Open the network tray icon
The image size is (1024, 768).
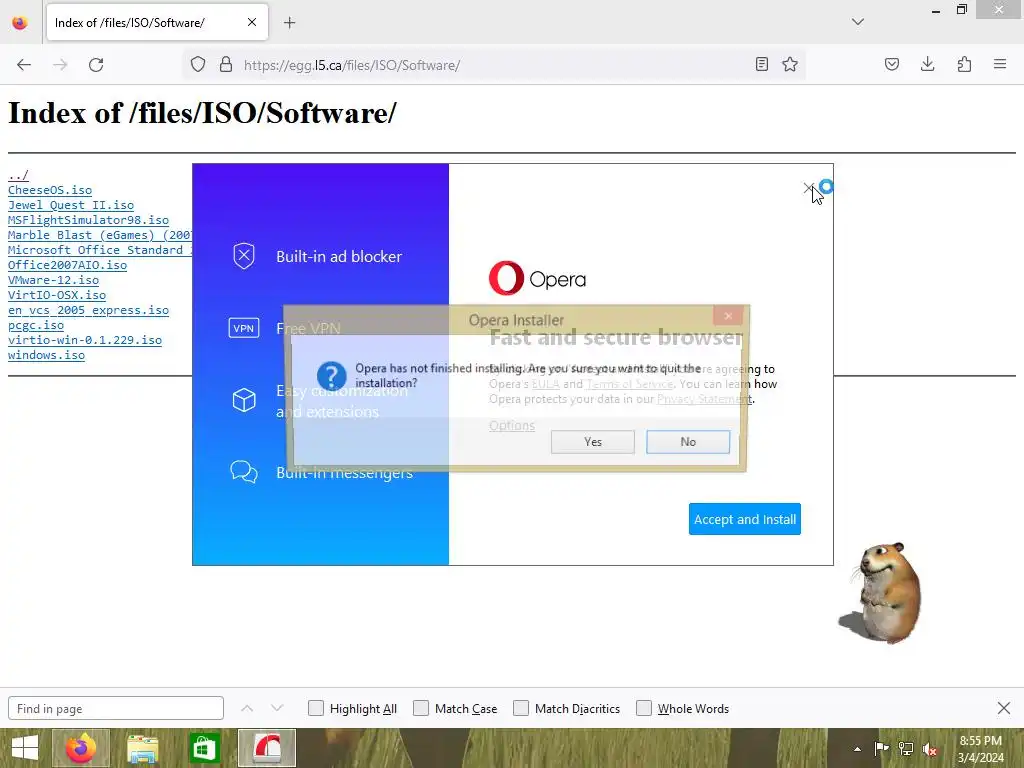pos(906,749)
